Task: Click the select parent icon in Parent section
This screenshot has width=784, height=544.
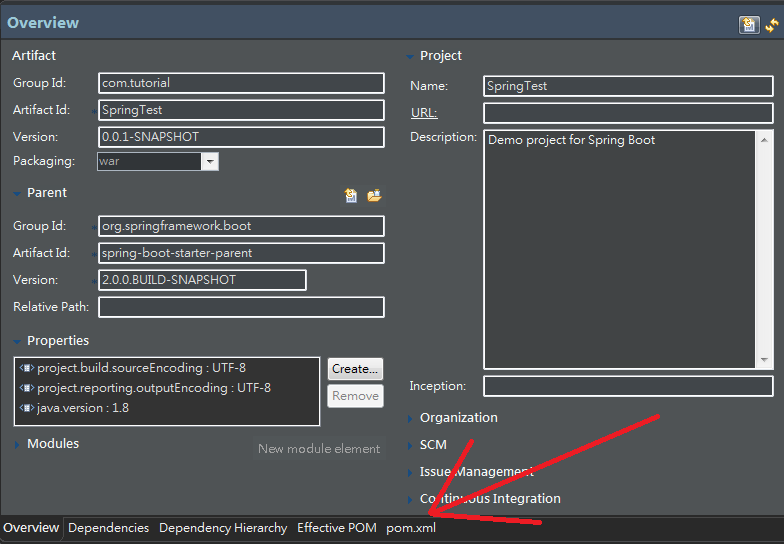Action: 351,196
